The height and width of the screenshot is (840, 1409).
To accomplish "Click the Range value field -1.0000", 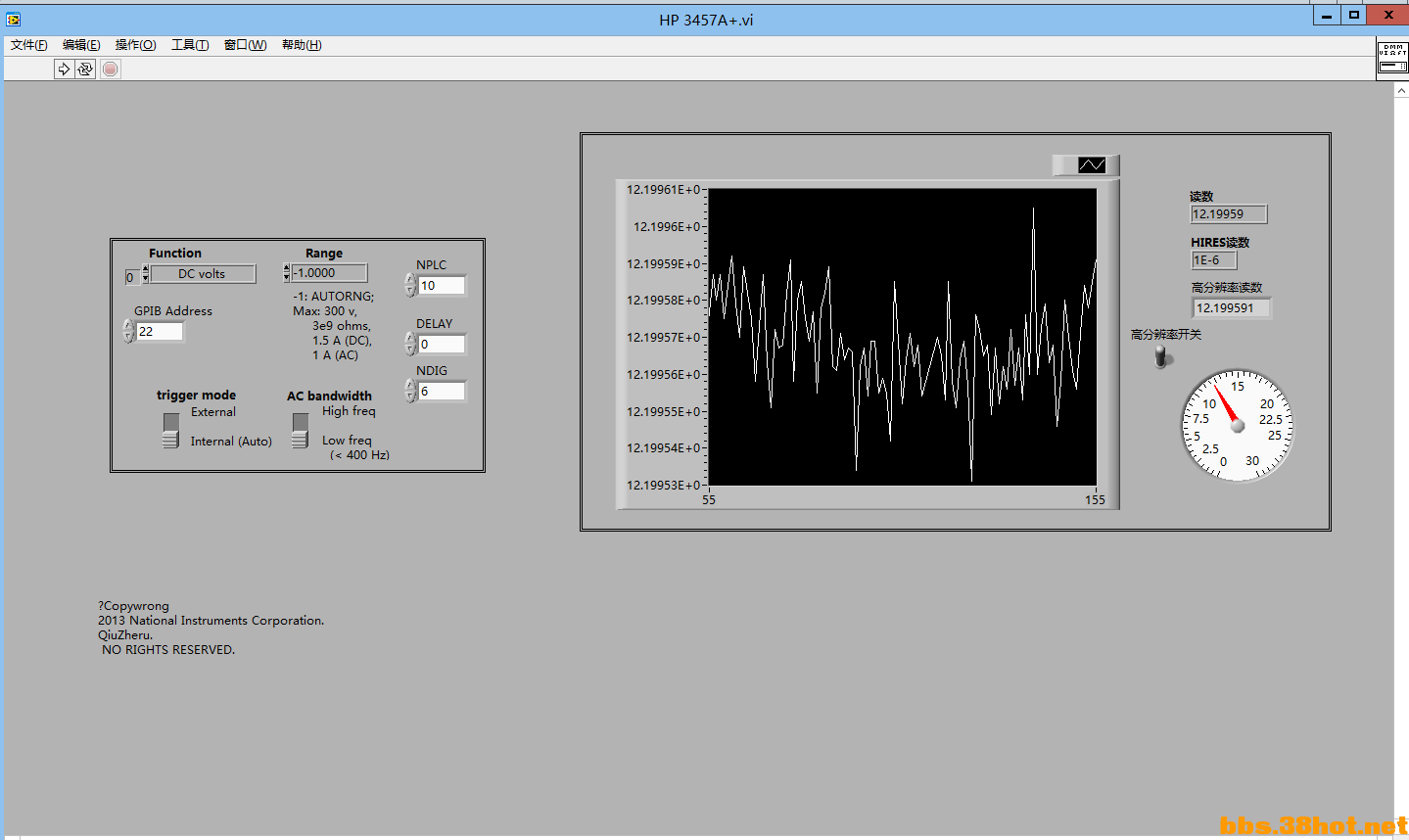I will coord(329,273).
